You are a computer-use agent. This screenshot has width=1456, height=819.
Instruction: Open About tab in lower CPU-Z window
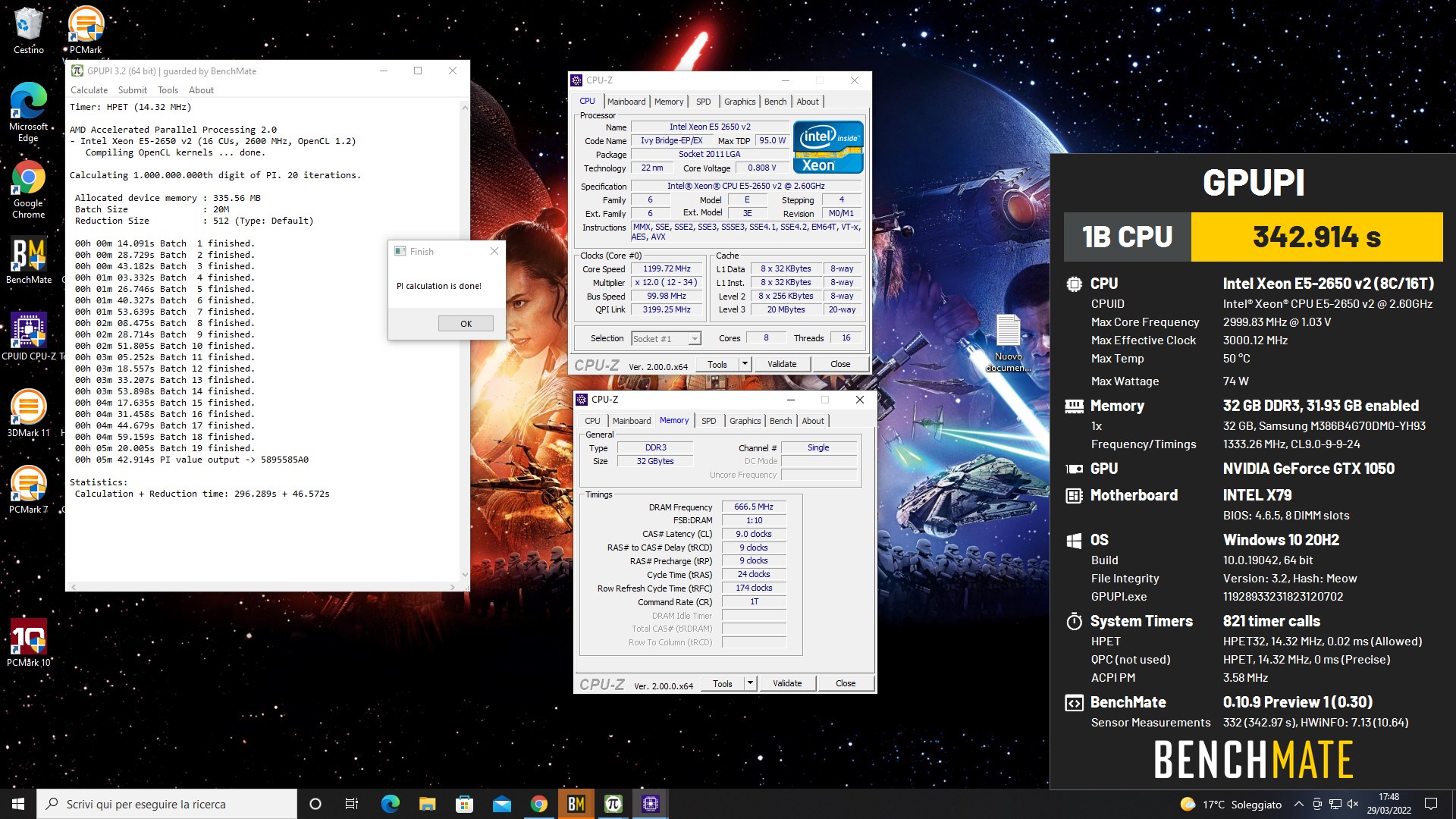813,421
